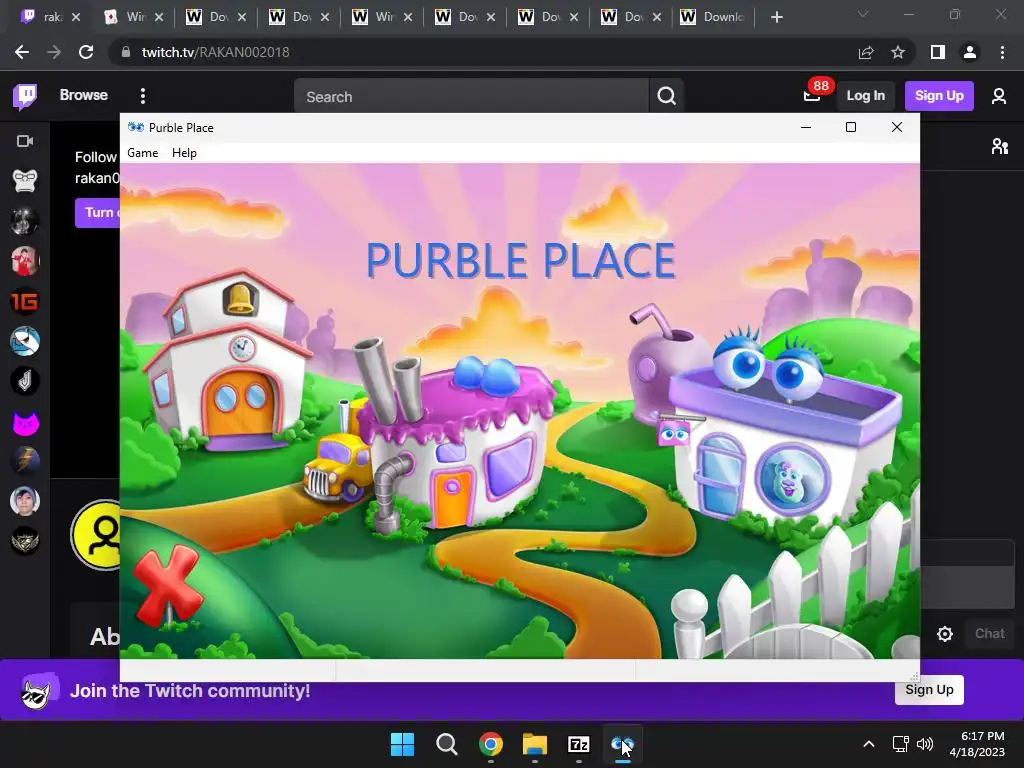Screen dimensions: 1024x768
Task: Click the yellow delivery truck
Action: point(336,469)
